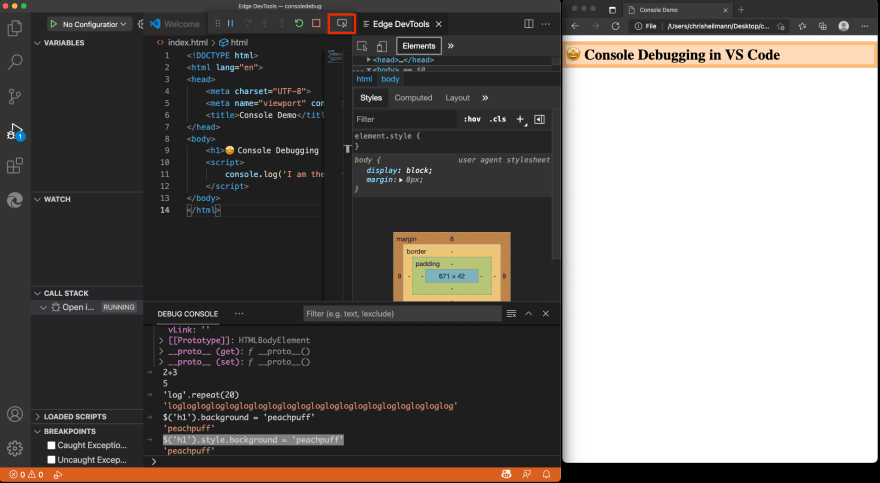
Task: Split the editor to the right
Action: [x=529, y=24]
